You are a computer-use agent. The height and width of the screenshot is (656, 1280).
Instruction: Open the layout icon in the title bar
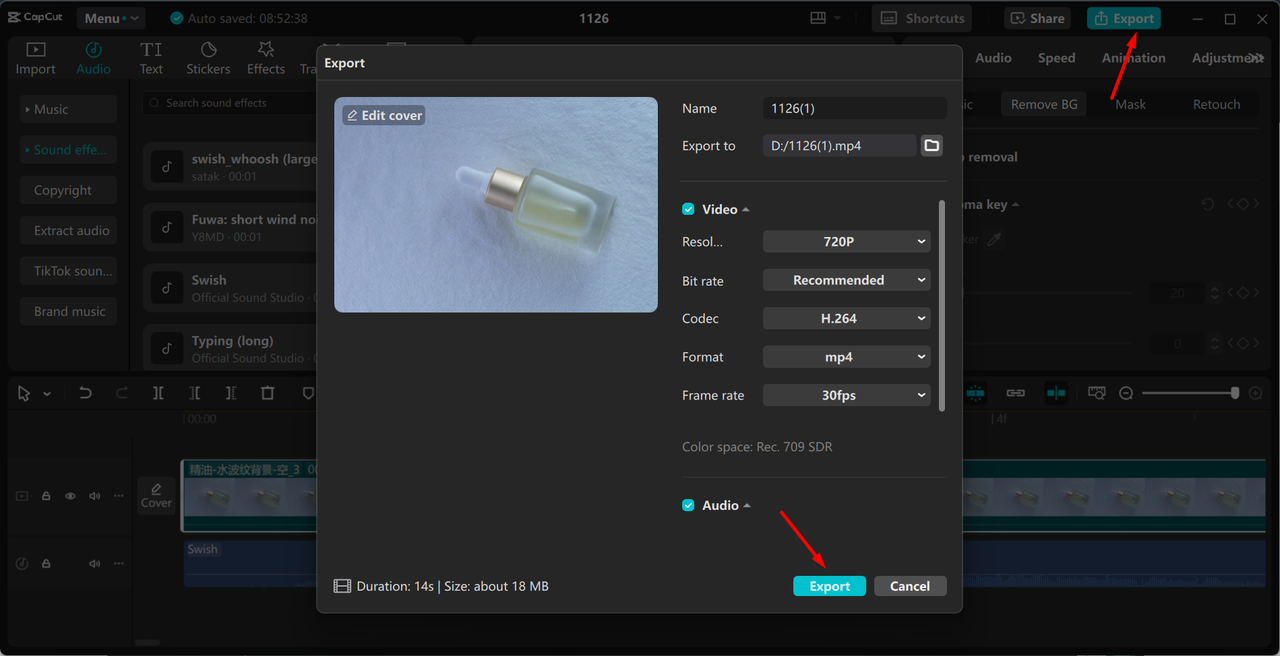point(818,18)
